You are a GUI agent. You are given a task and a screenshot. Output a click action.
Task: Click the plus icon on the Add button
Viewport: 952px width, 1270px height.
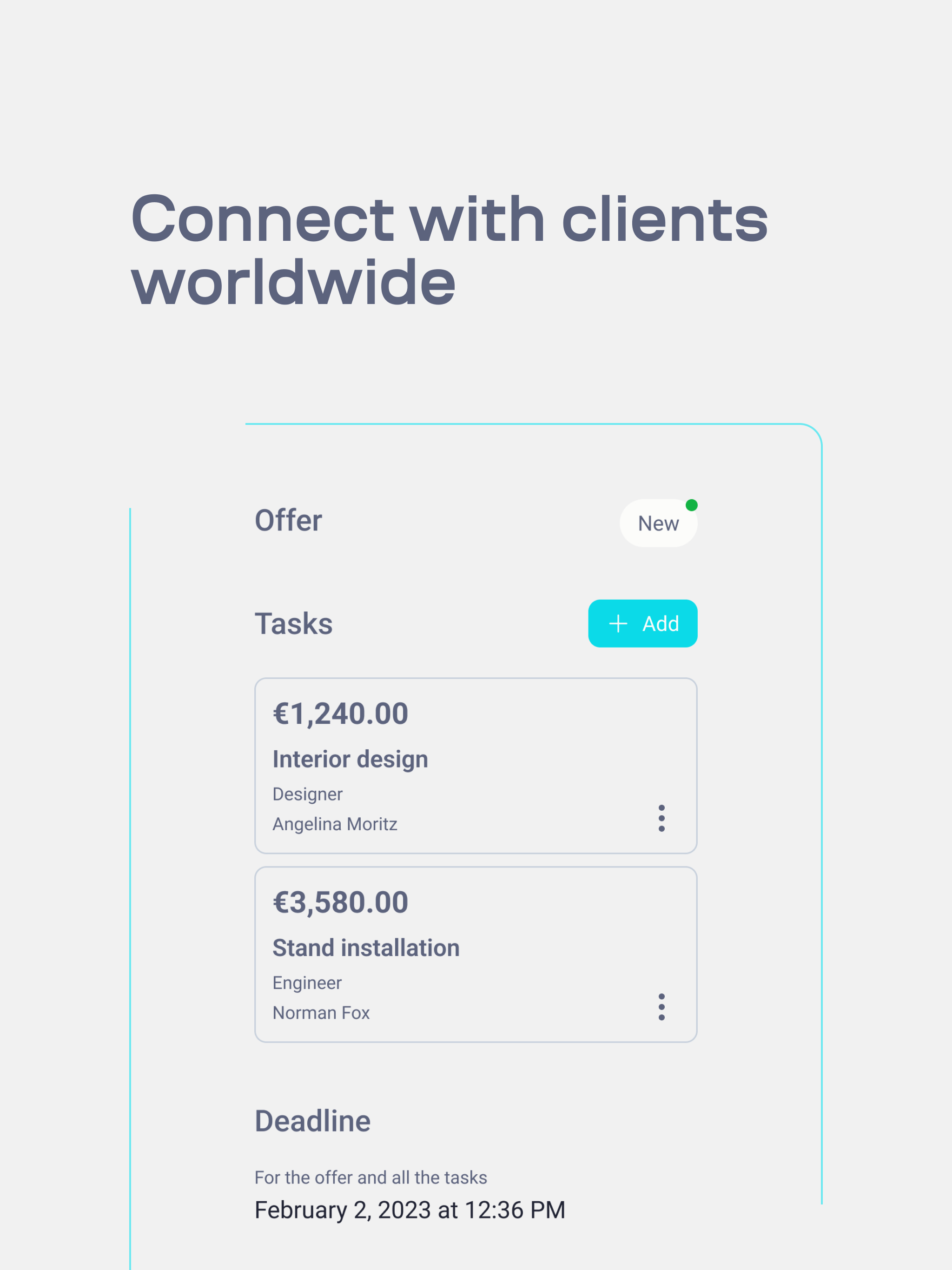(x=617, y=623)
